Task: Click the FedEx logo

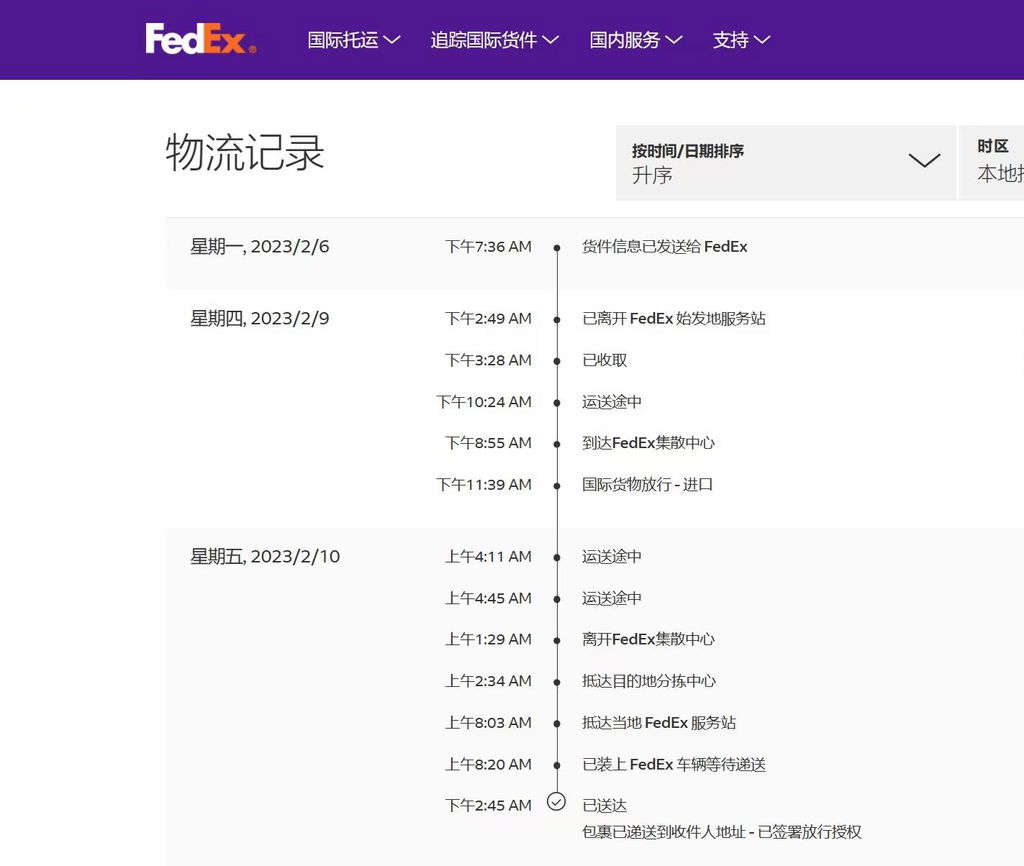Action: click(x=200, y=39)
